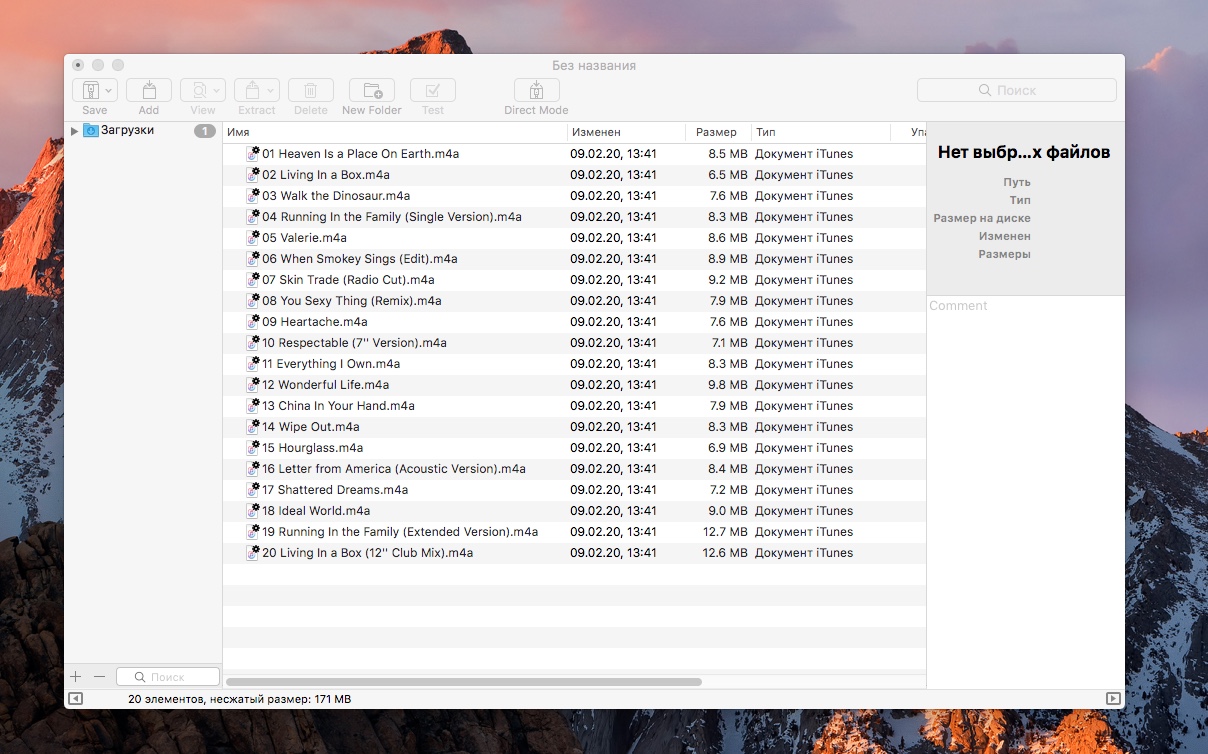Open the Save button dropdown arrow
This screenshot has height=754, width=1208.
pyautogui.click(x=108, y=90)
